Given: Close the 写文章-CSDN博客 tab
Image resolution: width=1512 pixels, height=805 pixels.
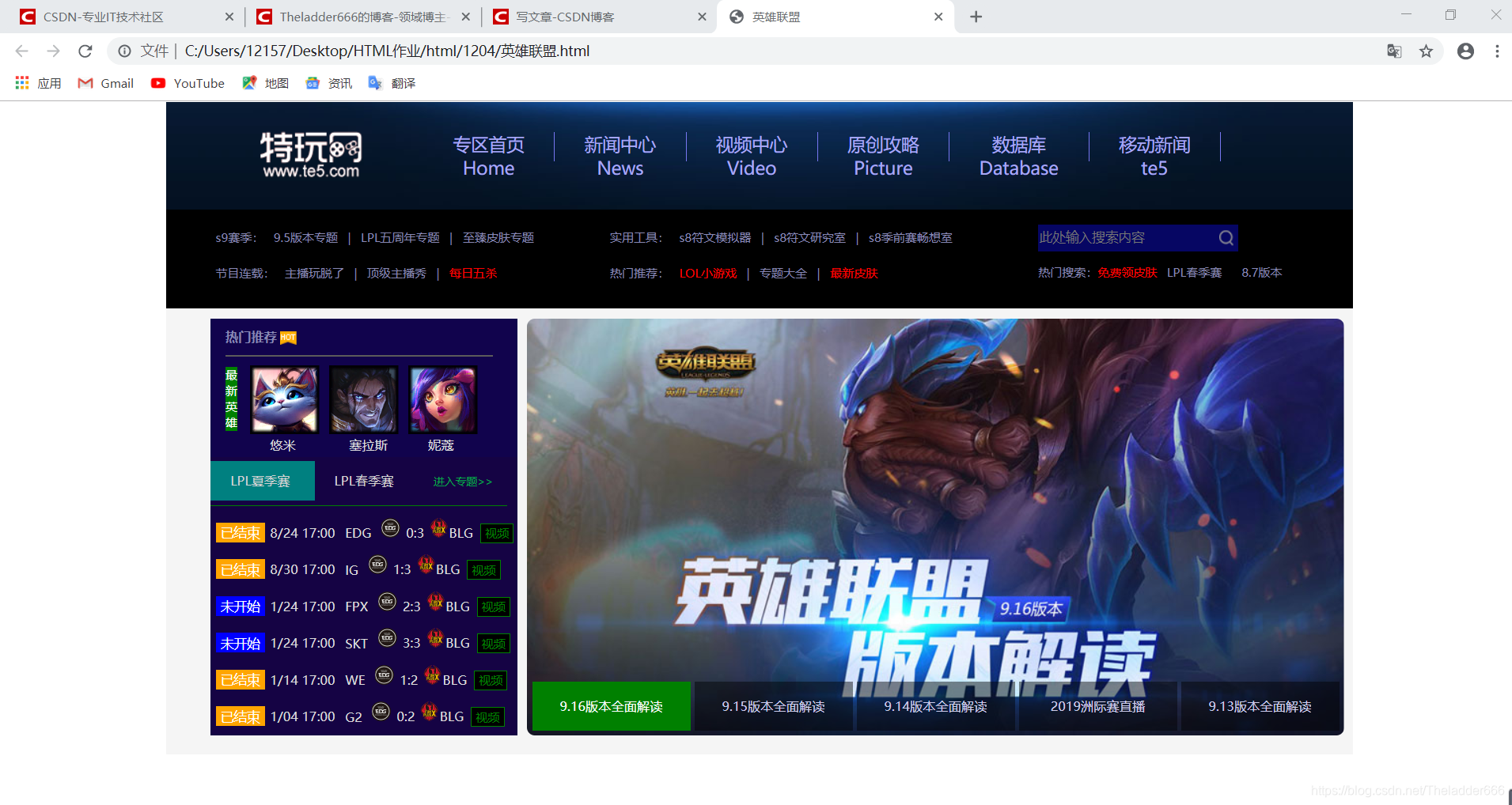Looking at the screenshot, I should pos(701,17).
